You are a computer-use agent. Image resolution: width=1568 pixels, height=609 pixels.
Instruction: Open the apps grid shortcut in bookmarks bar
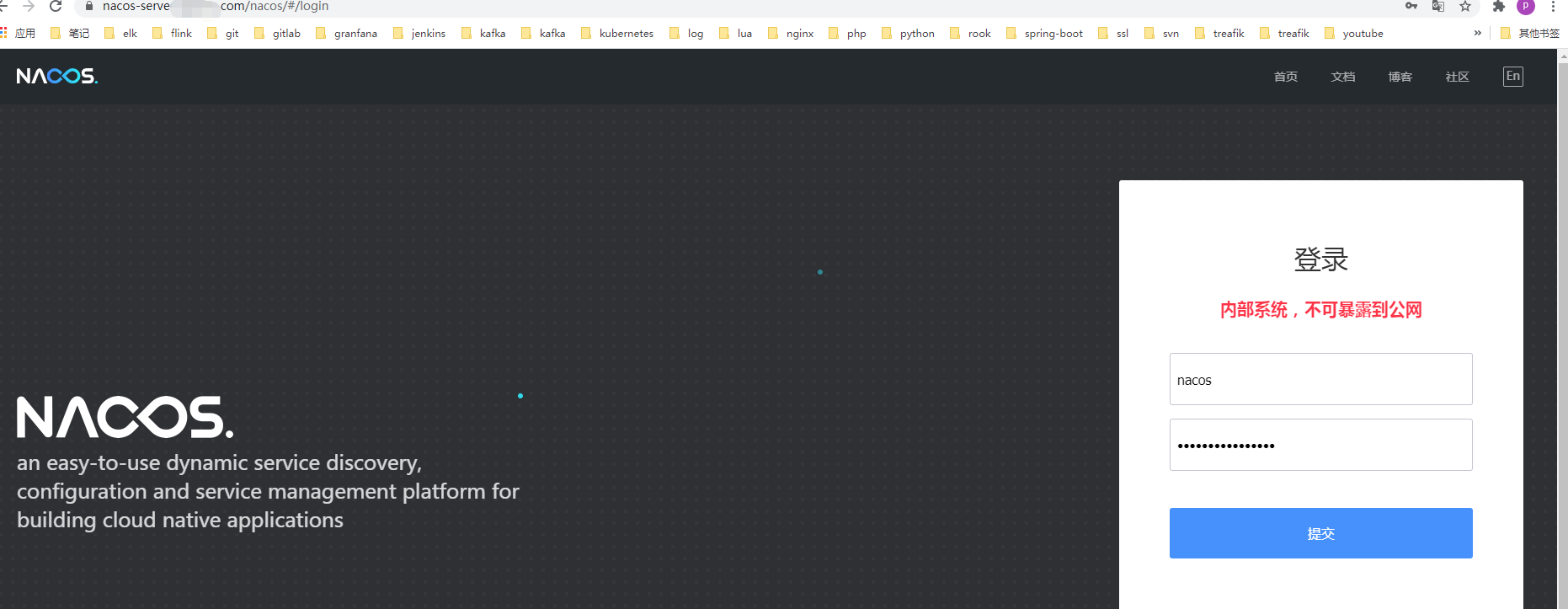click(x=18, y=33)
